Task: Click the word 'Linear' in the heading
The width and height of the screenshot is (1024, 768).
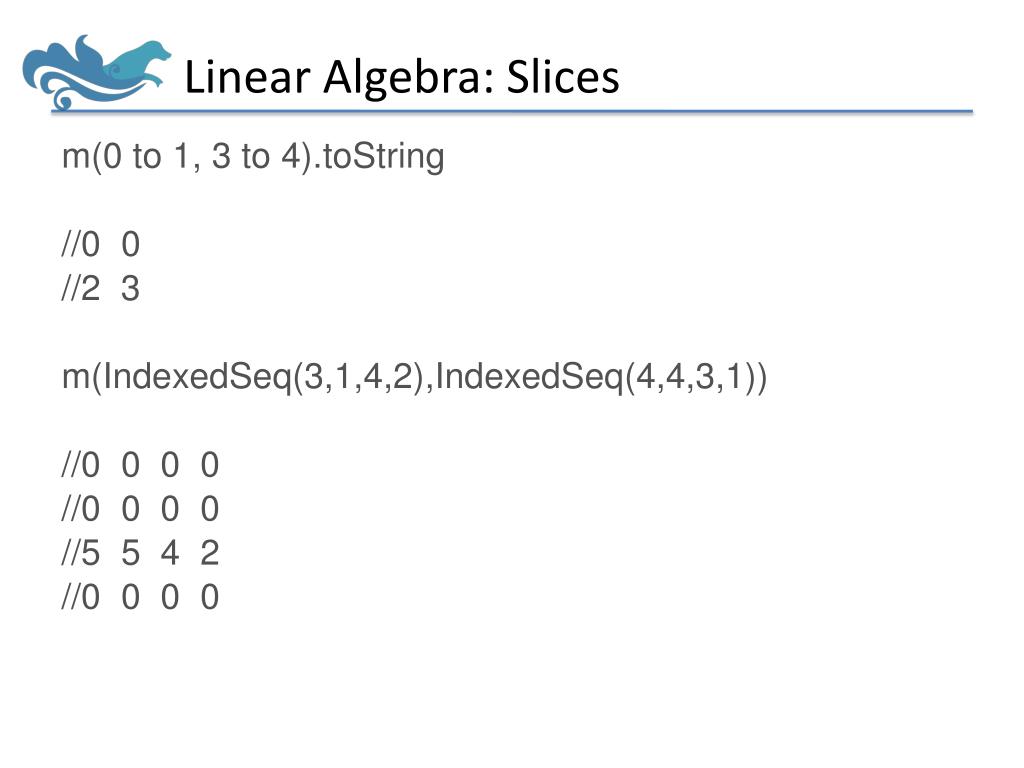Action: pyautogui.click(x=247, y=77)
